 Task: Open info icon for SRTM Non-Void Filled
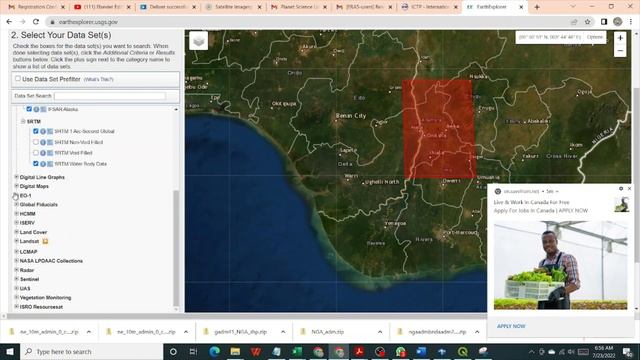click(x=43, y=142)
